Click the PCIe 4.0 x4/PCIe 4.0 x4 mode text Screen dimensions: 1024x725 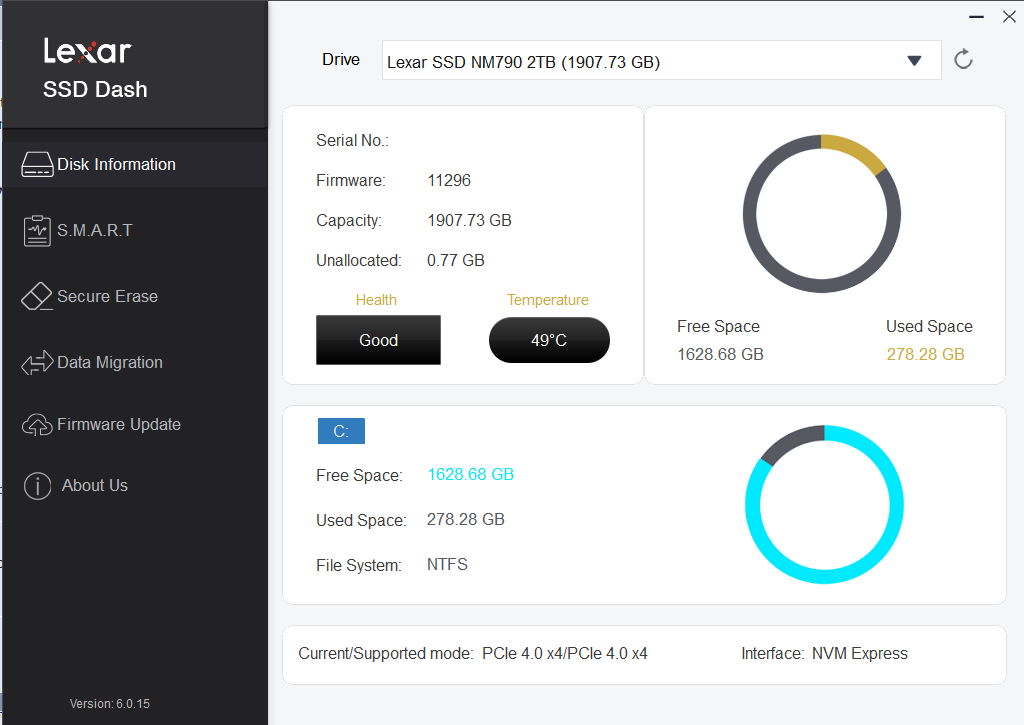tap(565, 653)
